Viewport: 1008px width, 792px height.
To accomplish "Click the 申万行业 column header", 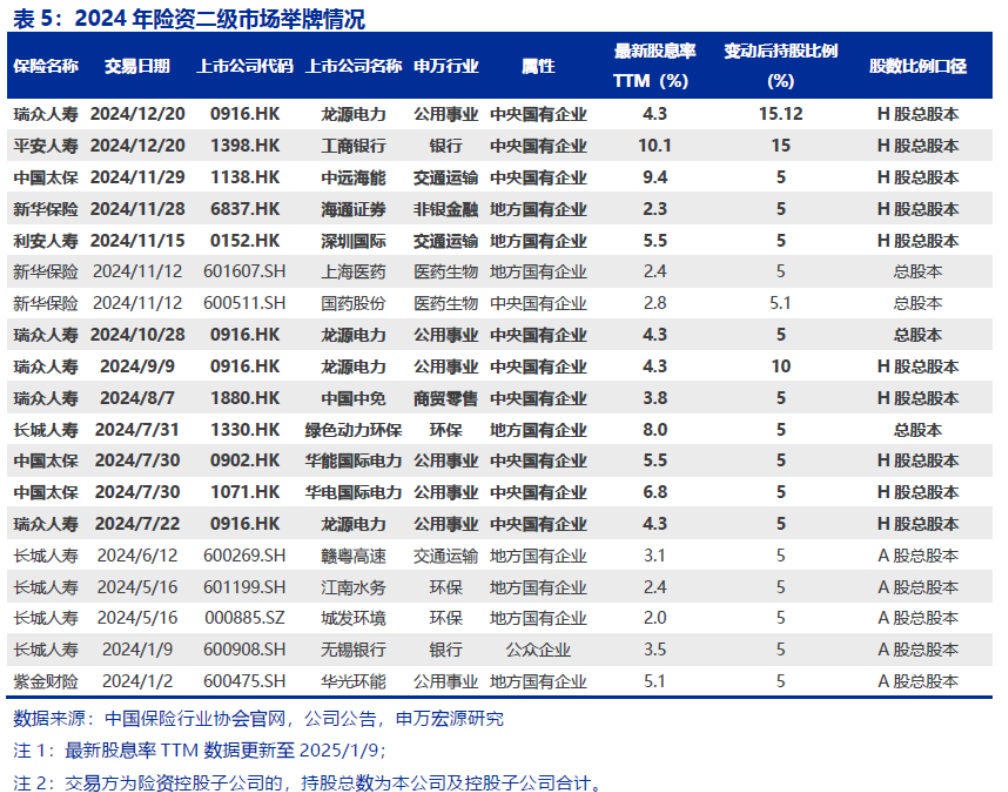I will point(446,66).
